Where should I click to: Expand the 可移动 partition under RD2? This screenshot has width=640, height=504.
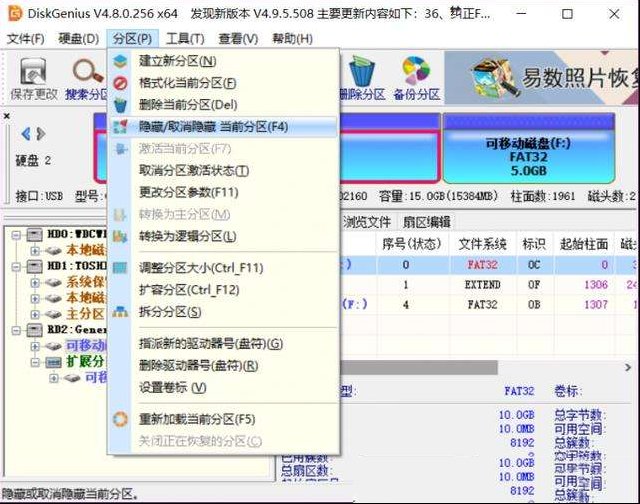click(x=34, y=346)
